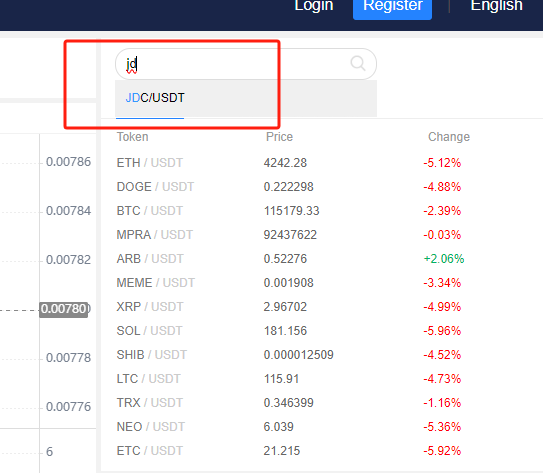
Task: Sort the list by Price column
Action: tap(279, 137)
